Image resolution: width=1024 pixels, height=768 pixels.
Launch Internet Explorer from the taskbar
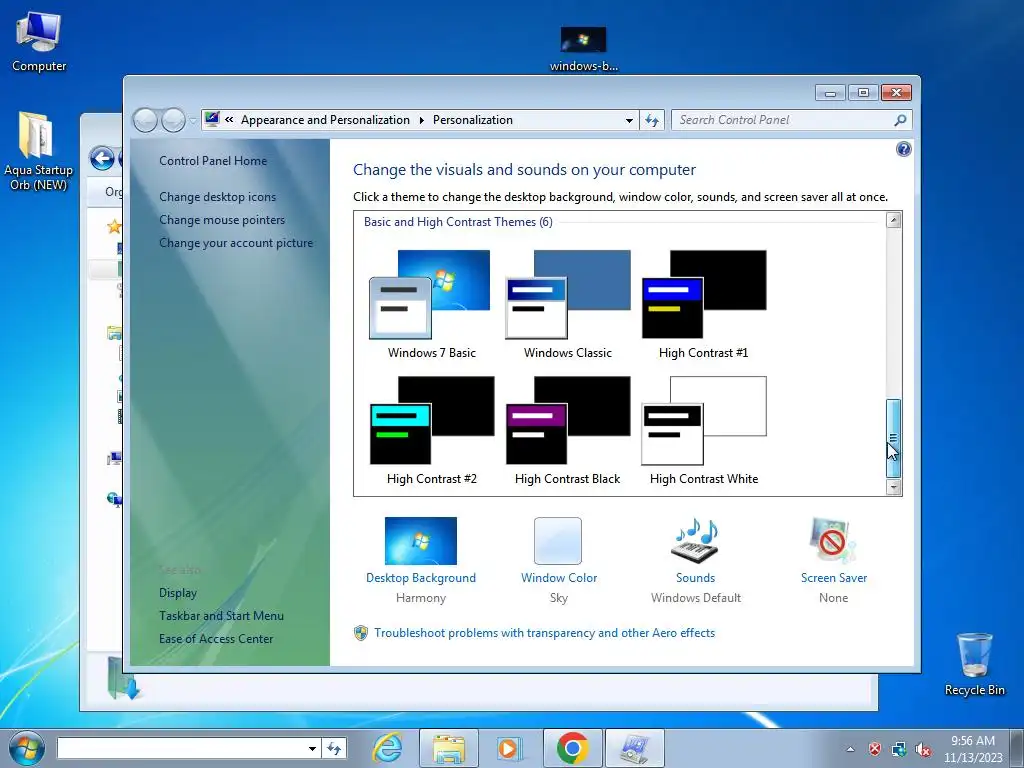(387, 748)
